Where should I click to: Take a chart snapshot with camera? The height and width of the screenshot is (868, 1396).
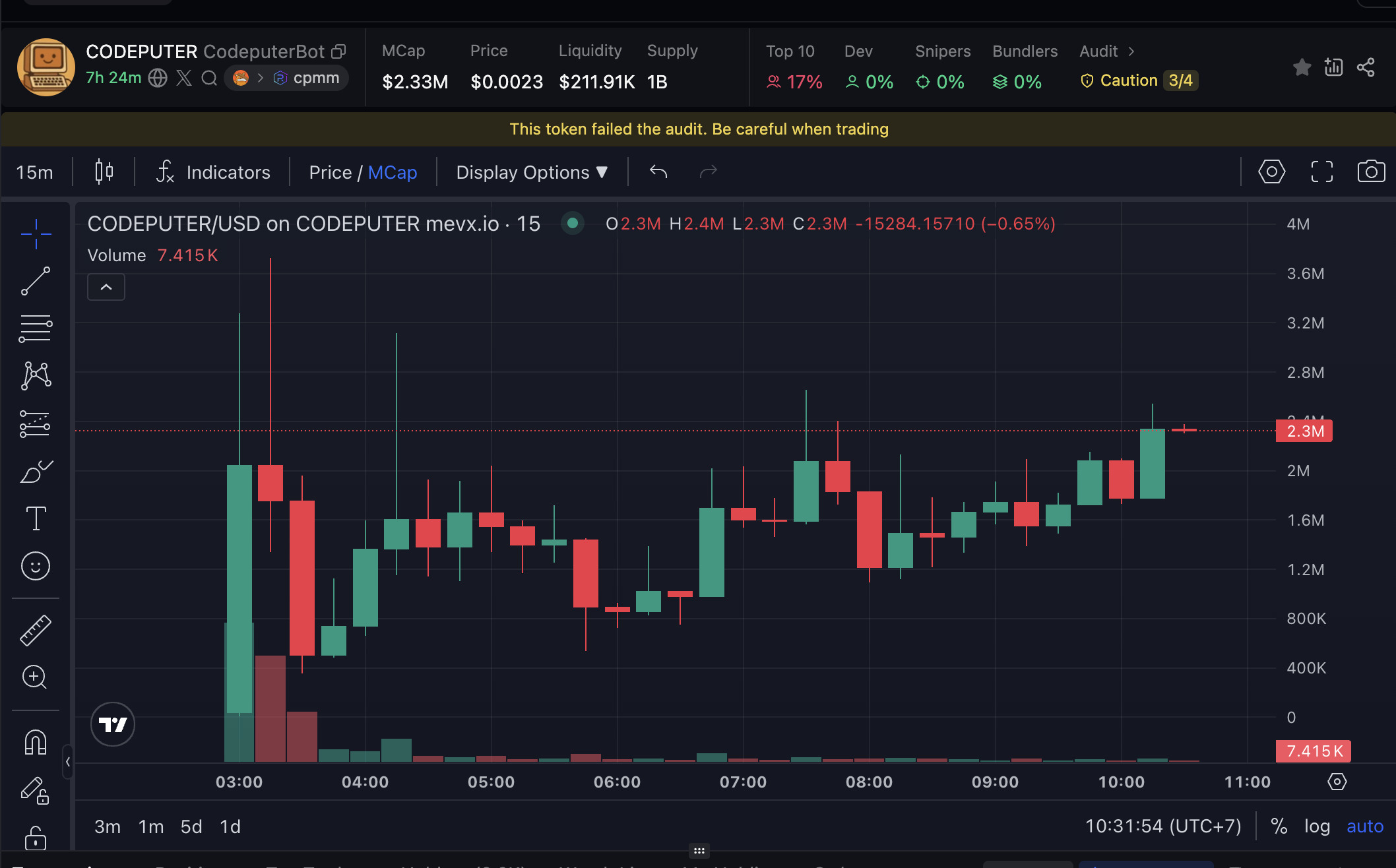tap(1371, 171)
